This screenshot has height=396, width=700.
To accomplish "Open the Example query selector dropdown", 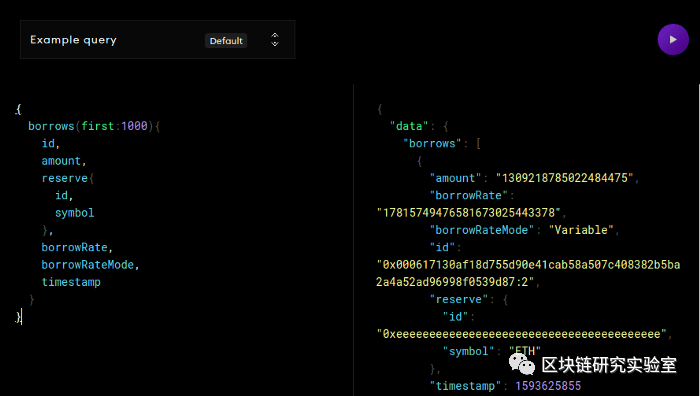I will [x=158, y=40].
